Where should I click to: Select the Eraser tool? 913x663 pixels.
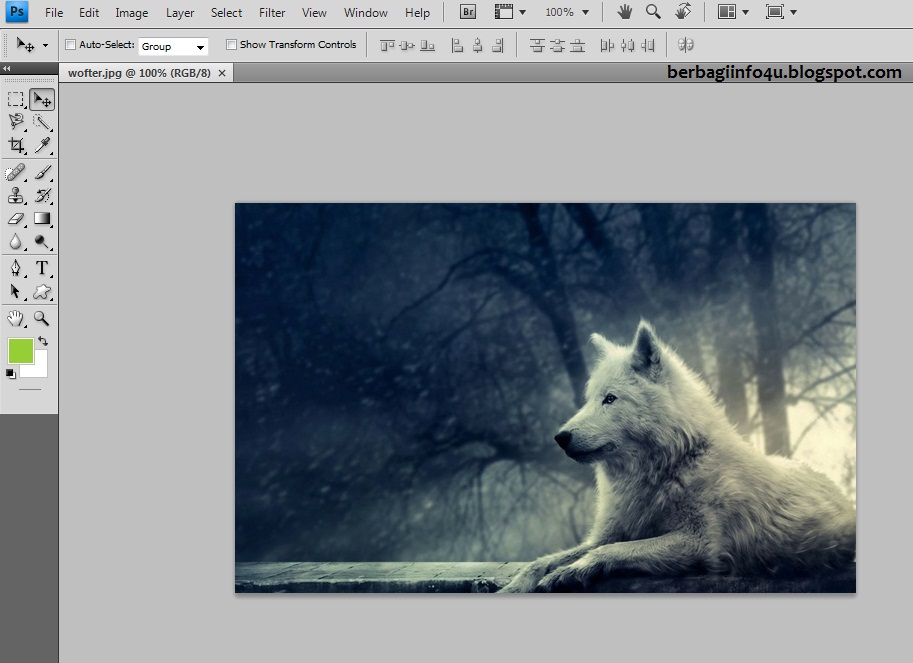pyautogui.click(x=16, y=218)
